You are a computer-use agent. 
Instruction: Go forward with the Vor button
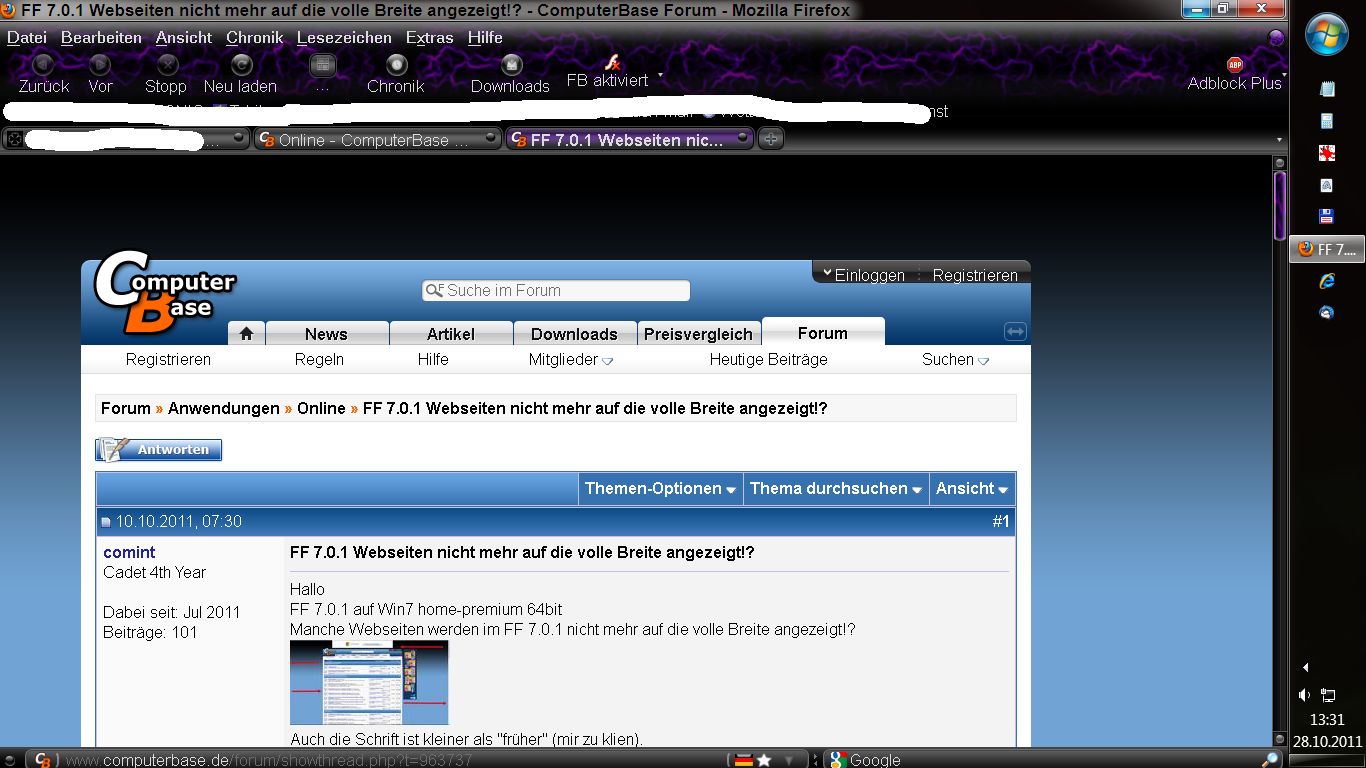(100, 75)
